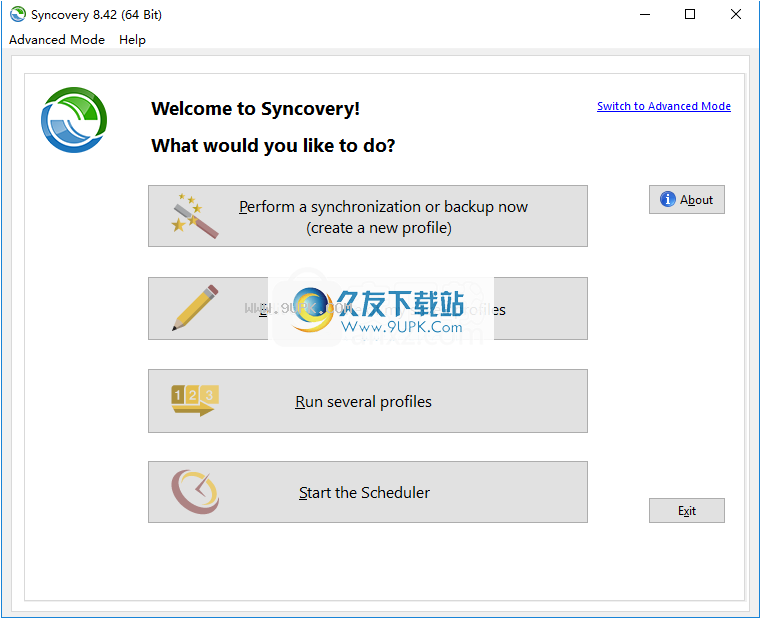
Task: Click the Run several profiles button
Action: tap(368, 401)
